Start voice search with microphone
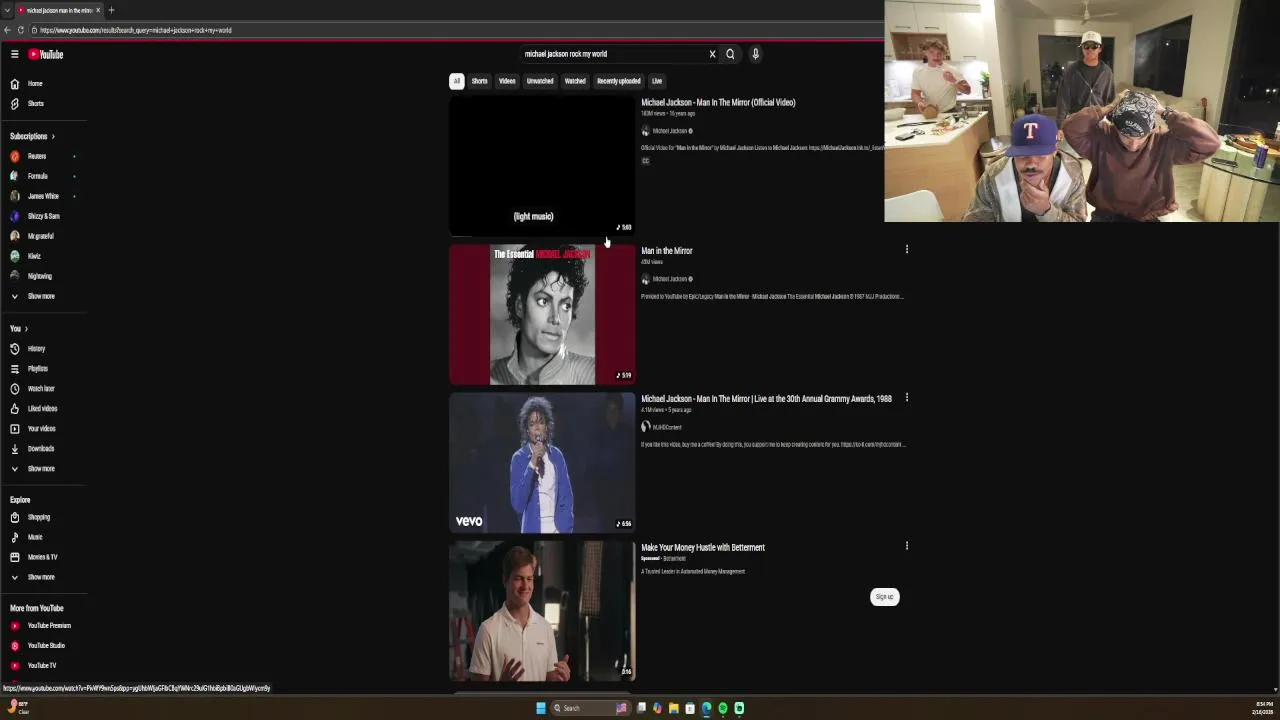 point(755,54)
